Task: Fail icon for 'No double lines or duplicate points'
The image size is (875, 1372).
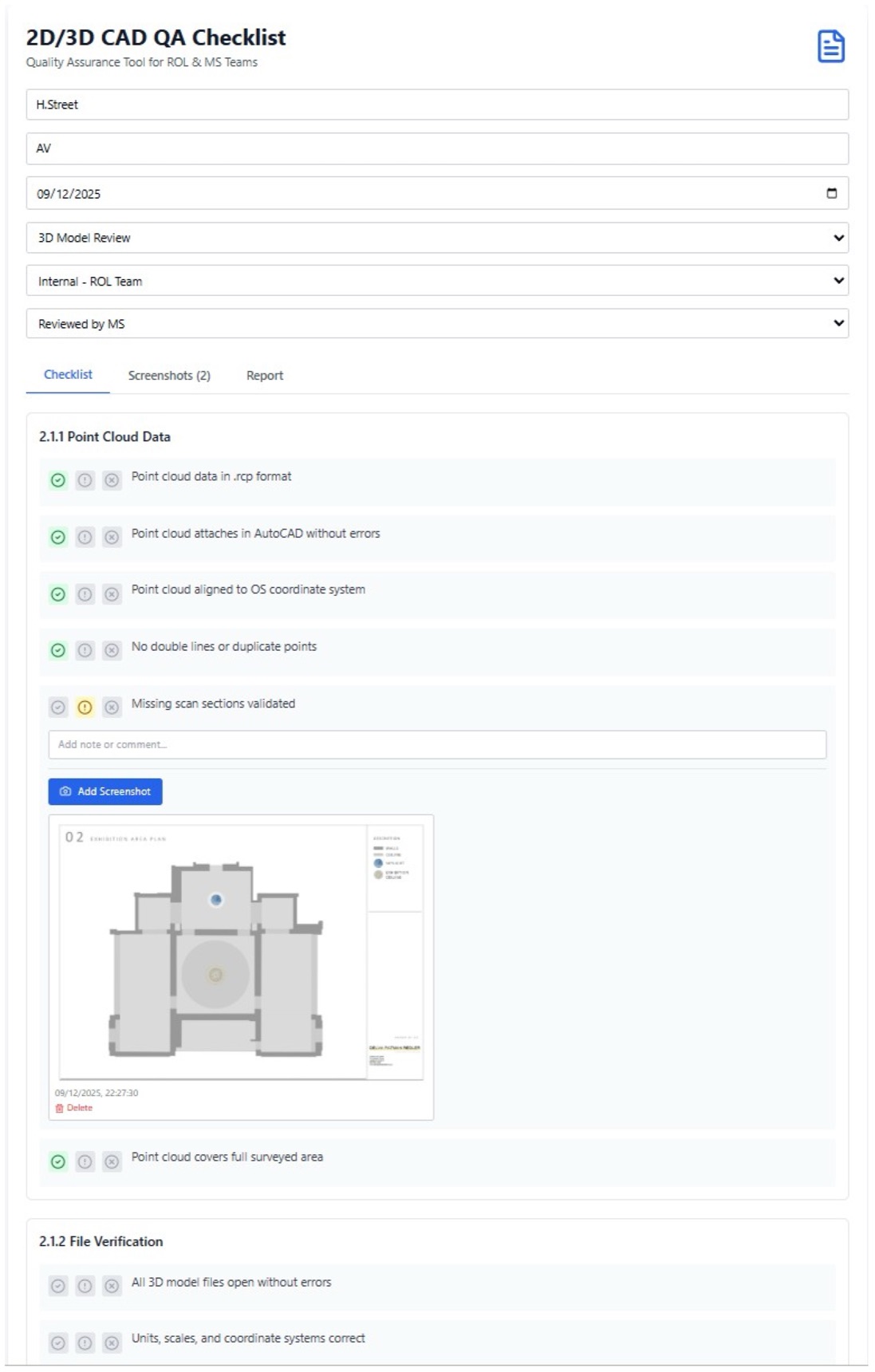Action: (x=112, y=650)
